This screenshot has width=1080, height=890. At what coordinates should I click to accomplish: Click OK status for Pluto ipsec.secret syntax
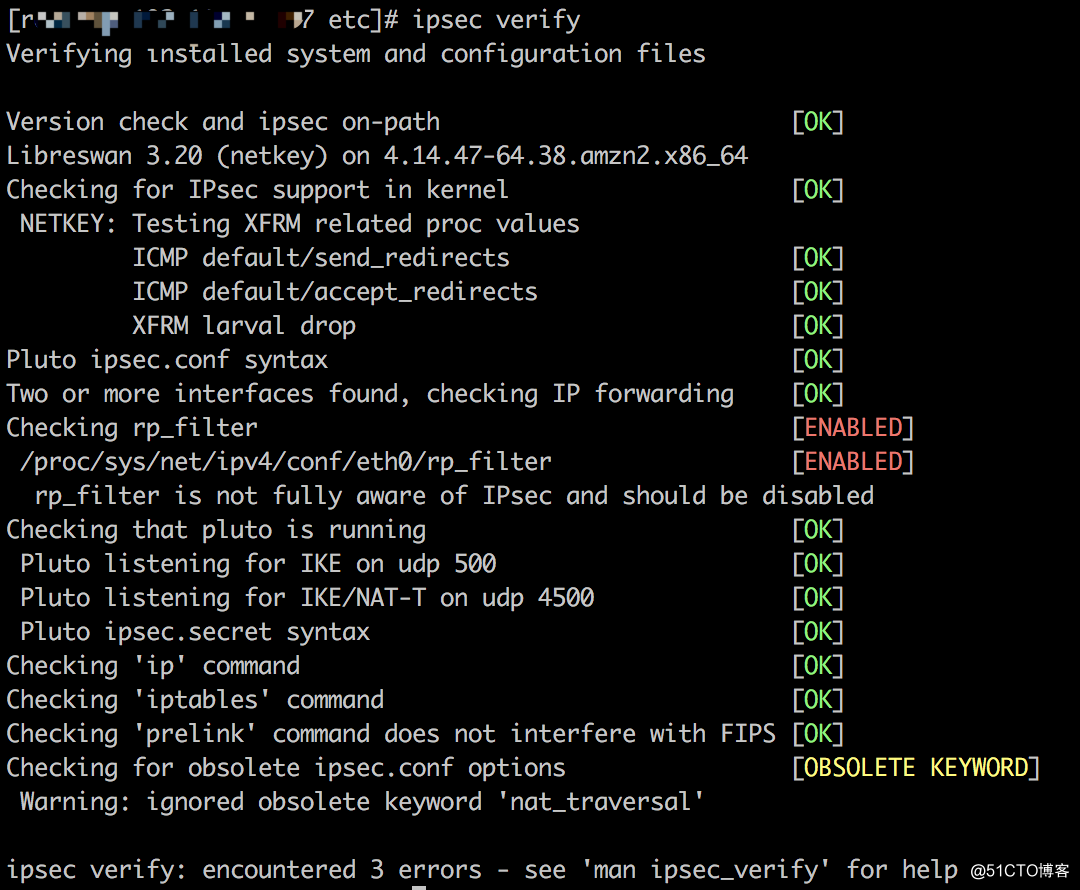818,632
